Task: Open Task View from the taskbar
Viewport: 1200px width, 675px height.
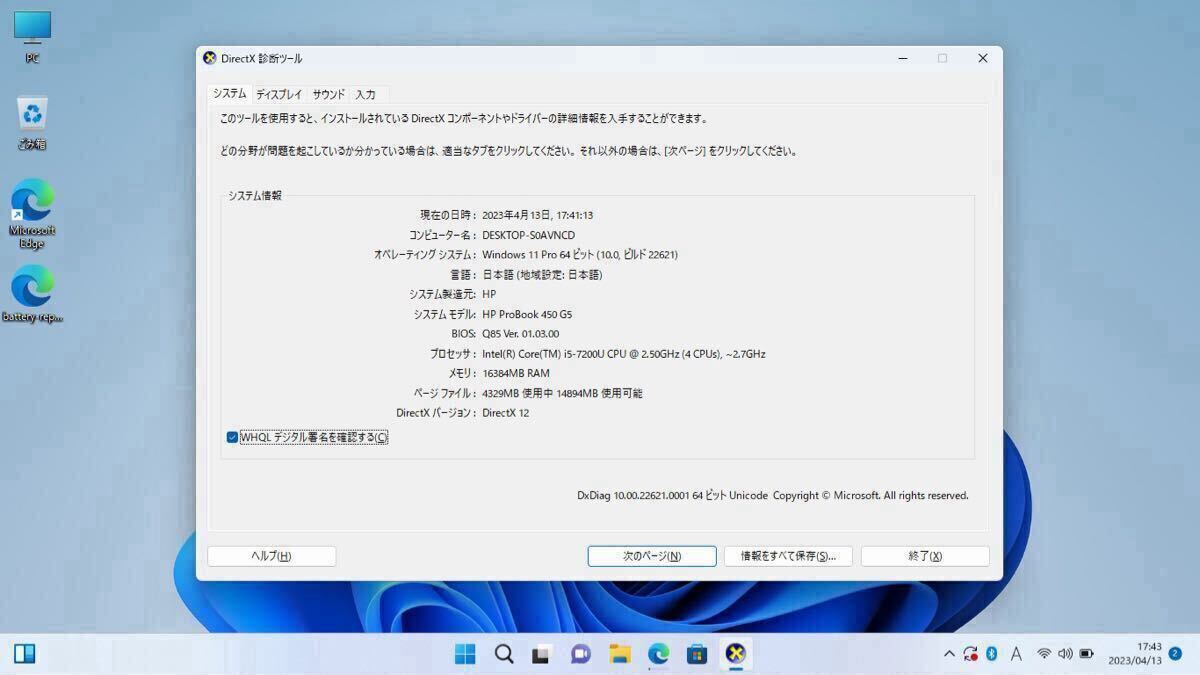Action: pos(542,654)
